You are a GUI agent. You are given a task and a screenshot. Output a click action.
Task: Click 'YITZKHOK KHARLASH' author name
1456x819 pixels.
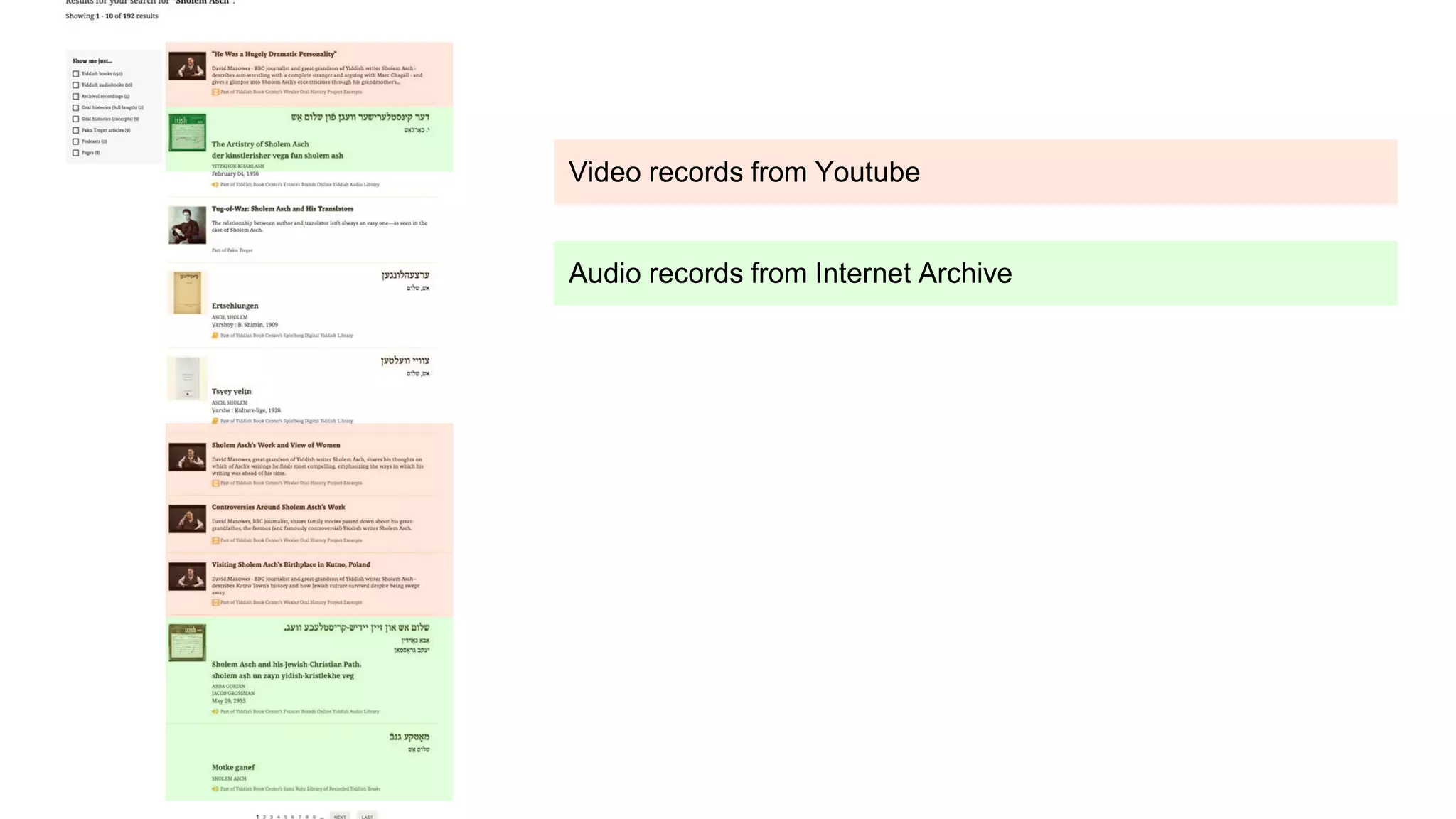(237, 166)
